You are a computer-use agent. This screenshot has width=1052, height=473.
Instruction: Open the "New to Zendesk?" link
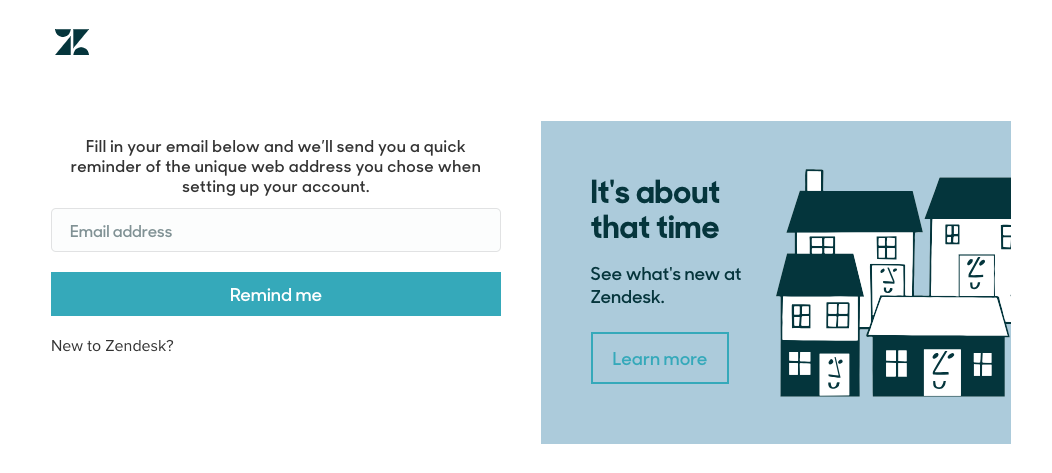[x=112, y=346]
